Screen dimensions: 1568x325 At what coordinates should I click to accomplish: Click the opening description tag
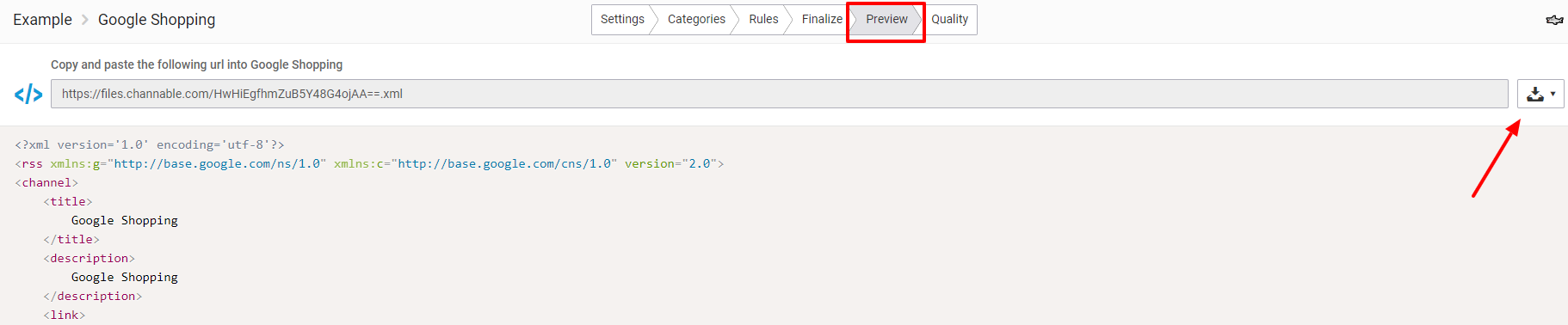[90, 258]
